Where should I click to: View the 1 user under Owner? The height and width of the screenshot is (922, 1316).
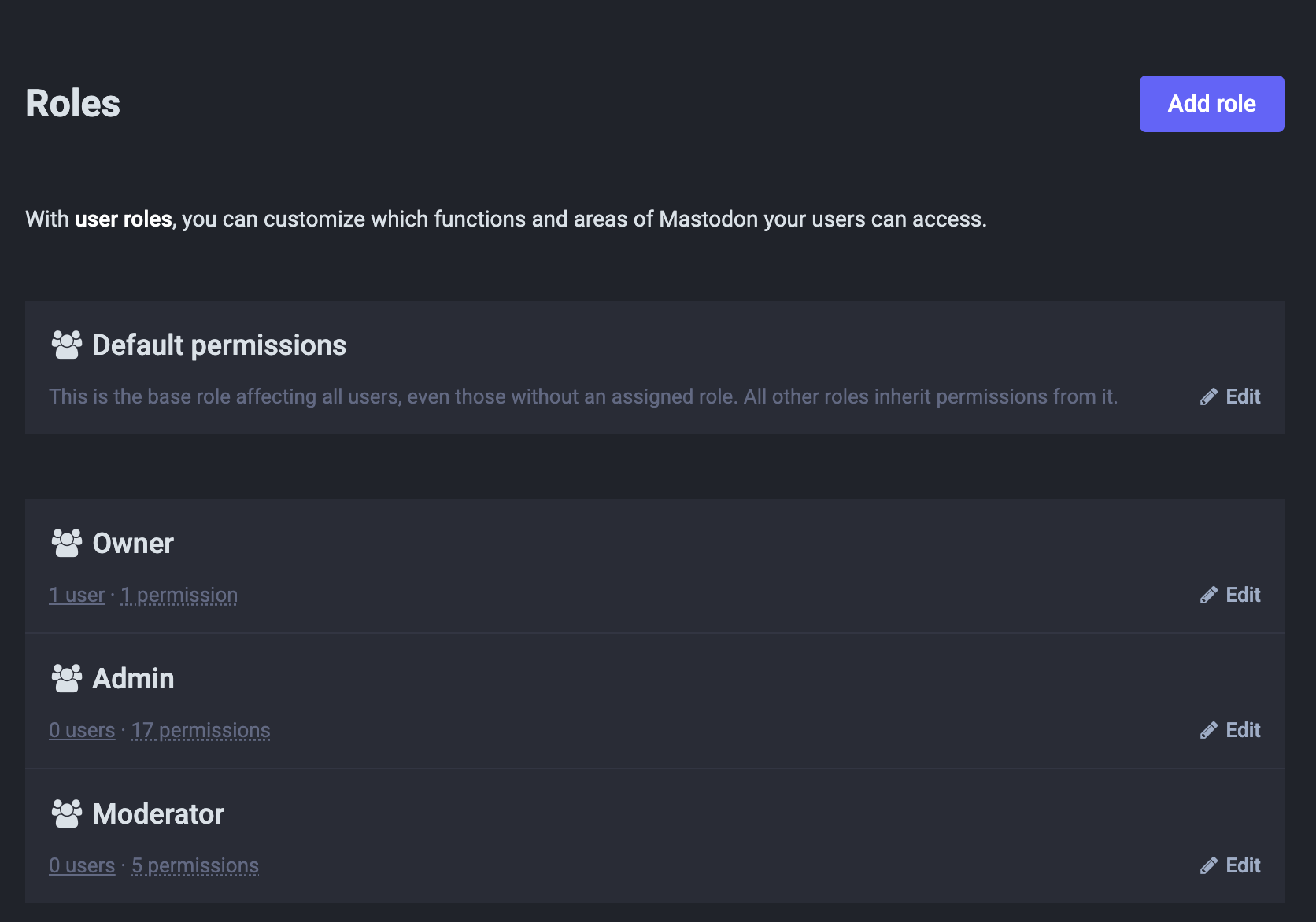(76, 595)
